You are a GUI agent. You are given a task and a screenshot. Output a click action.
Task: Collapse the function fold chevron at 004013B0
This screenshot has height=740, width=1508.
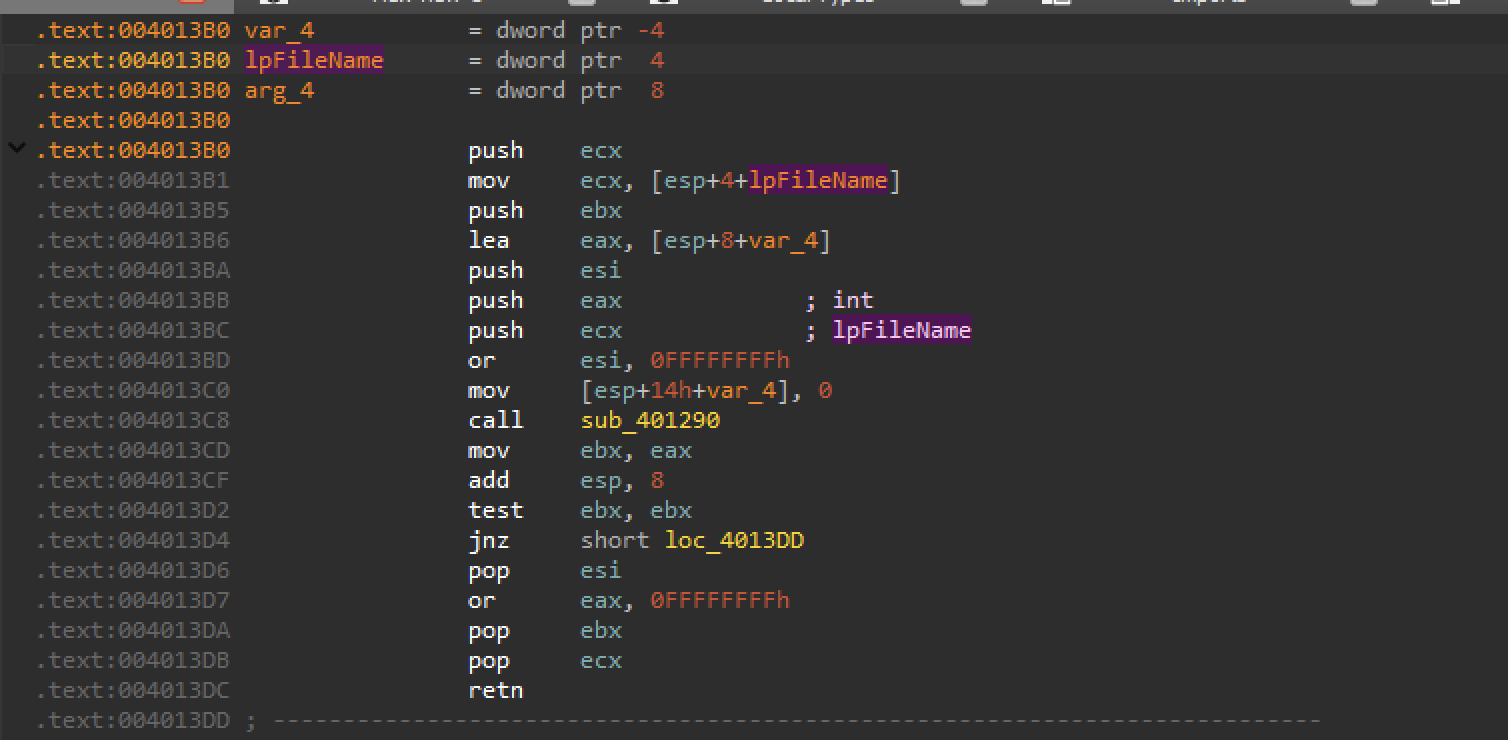tap(17, 149)
